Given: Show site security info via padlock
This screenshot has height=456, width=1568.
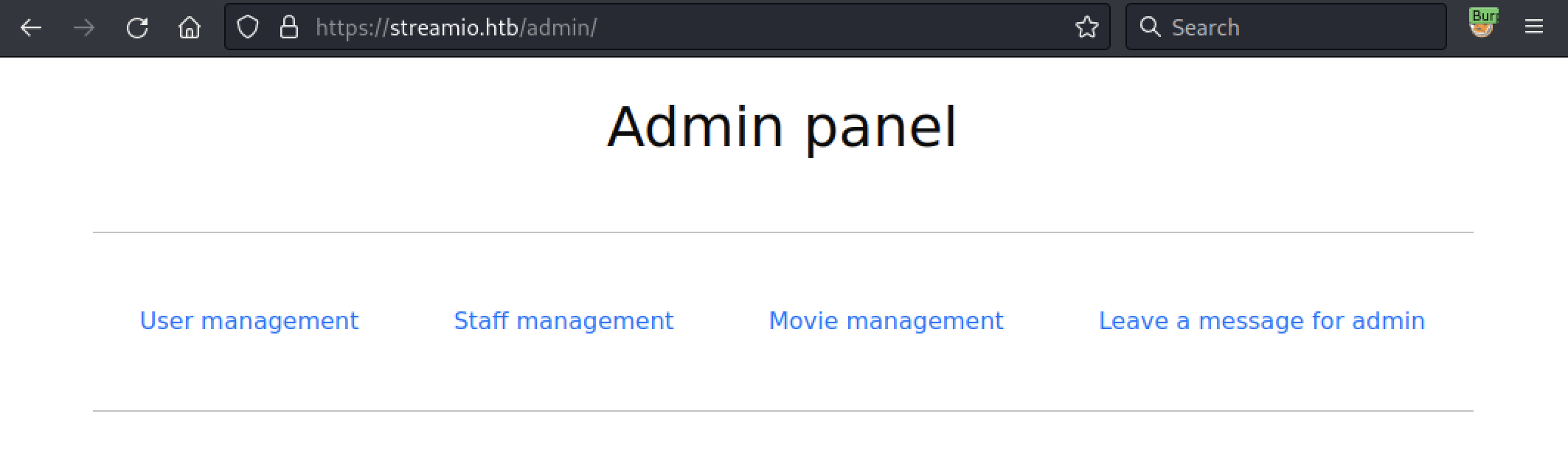Looking at the screenshot, I should pos(289,28).
